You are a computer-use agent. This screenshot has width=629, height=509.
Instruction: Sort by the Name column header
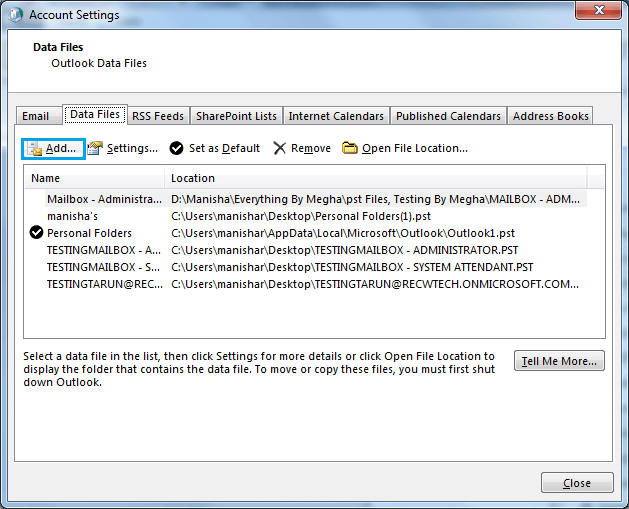(x=95, y=178)
